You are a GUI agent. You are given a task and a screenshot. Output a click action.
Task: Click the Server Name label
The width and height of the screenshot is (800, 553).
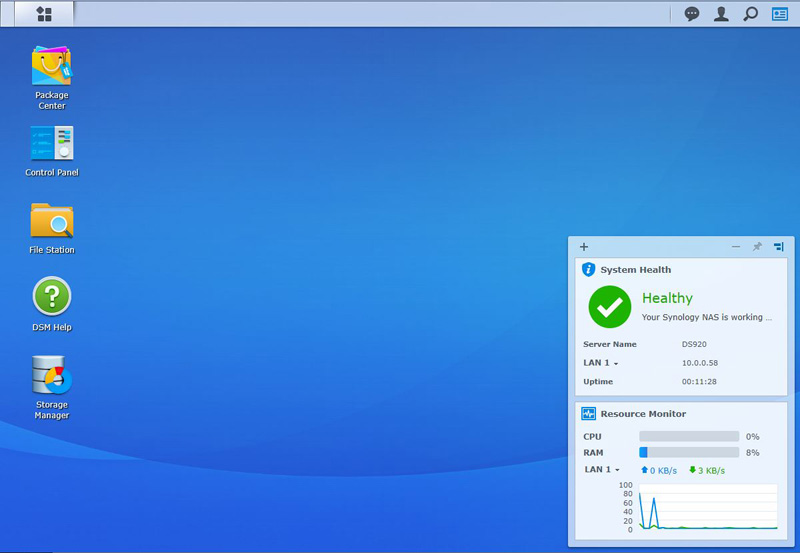(610, 344)
